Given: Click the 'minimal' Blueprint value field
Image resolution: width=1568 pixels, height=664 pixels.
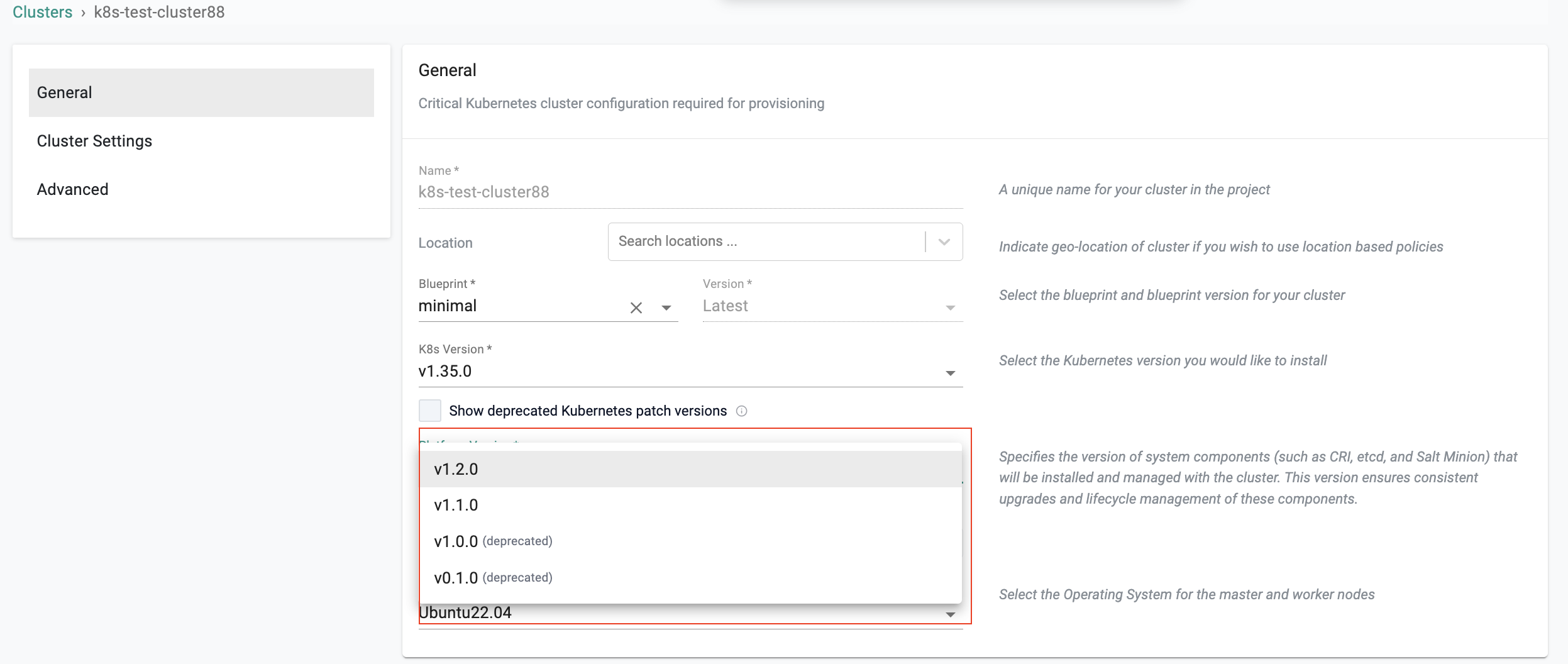Looking at the screenshot, I should [x=516, y=306].
